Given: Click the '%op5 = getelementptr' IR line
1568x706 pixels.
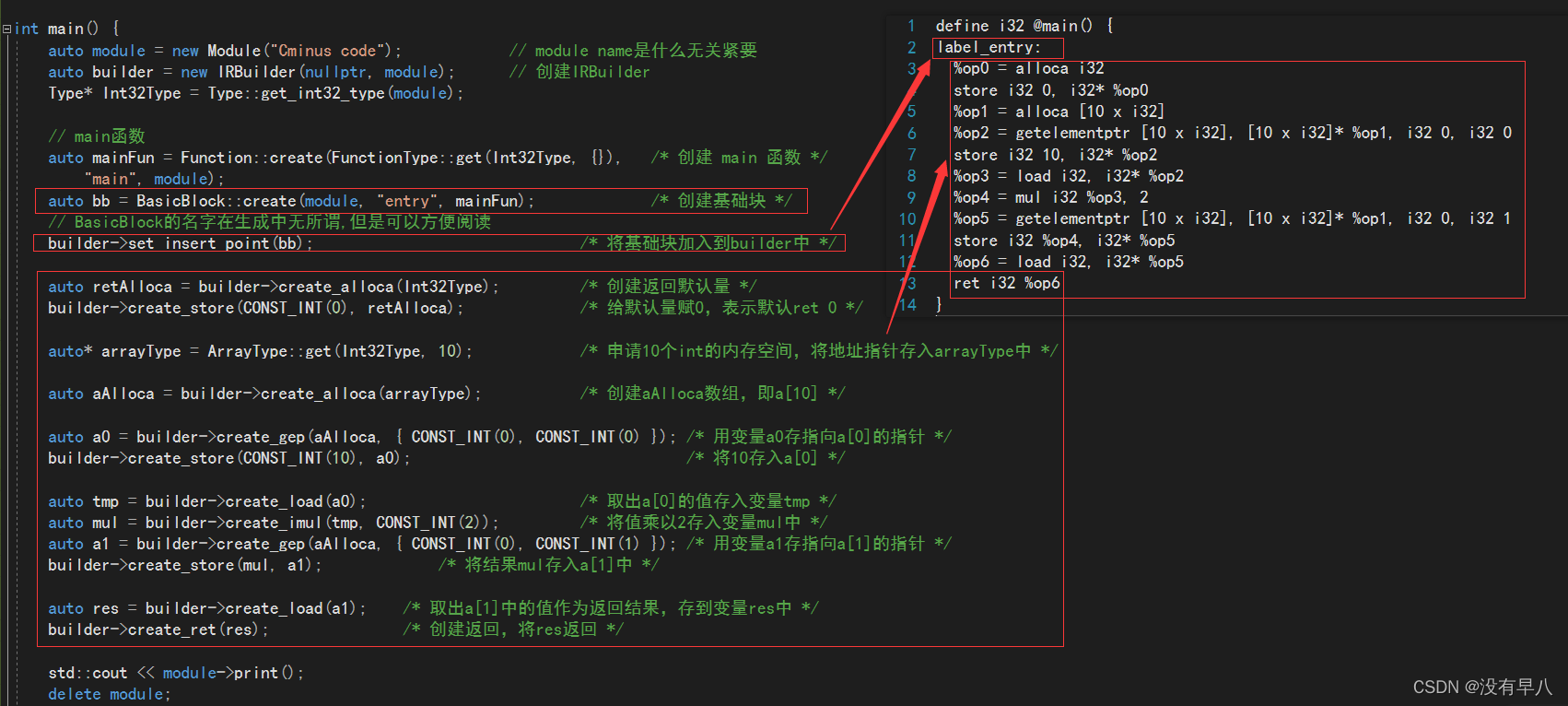Looking at the screenshot, I should 1233,218.
